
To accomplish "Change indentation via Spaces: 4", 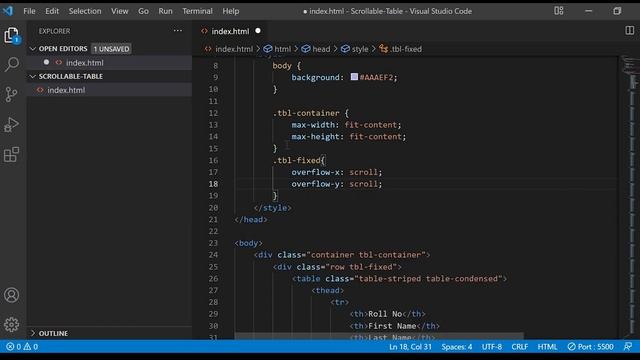I will [x=457, y=347].
